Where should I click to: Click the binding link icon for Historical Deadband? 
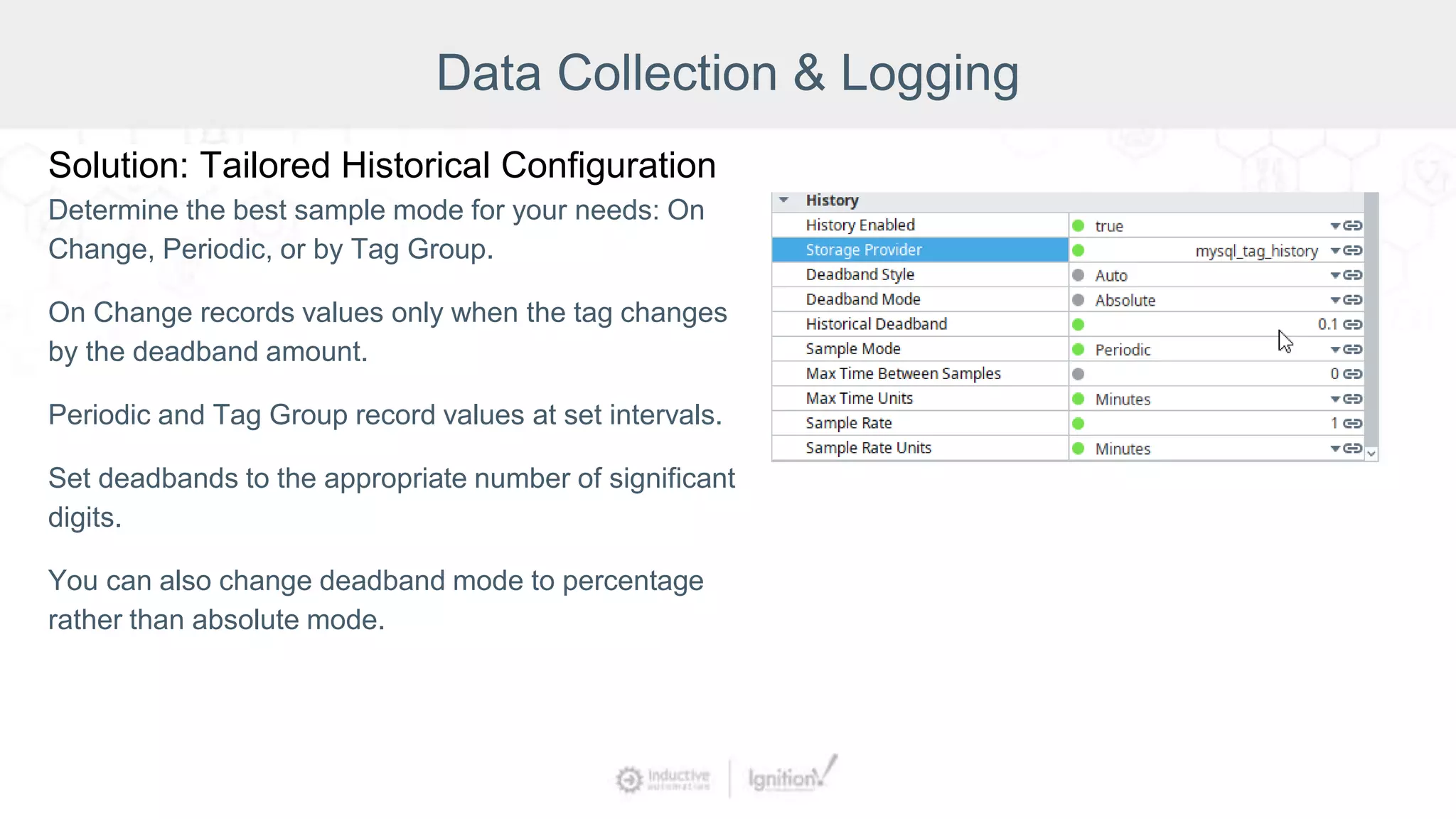(1353, 324)
